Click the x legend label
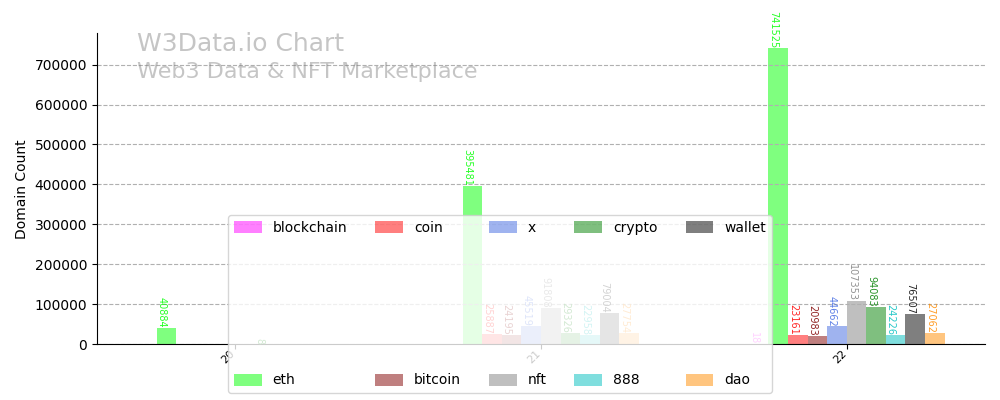The width and height of the screenshot is (1000, 400). (x=532, y=228)
